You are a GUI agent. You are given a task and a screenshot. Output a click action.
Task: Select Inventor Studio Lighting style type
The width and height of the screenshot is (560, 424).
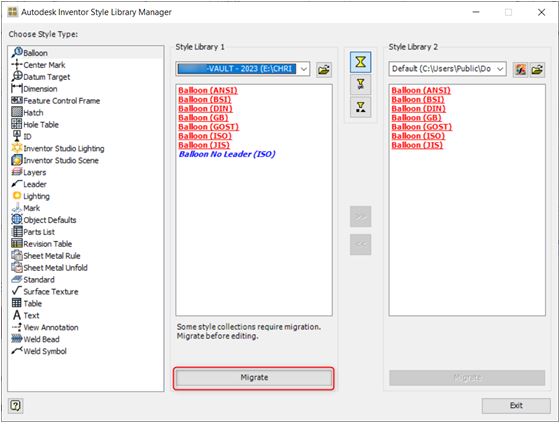(x=58, y=148)
